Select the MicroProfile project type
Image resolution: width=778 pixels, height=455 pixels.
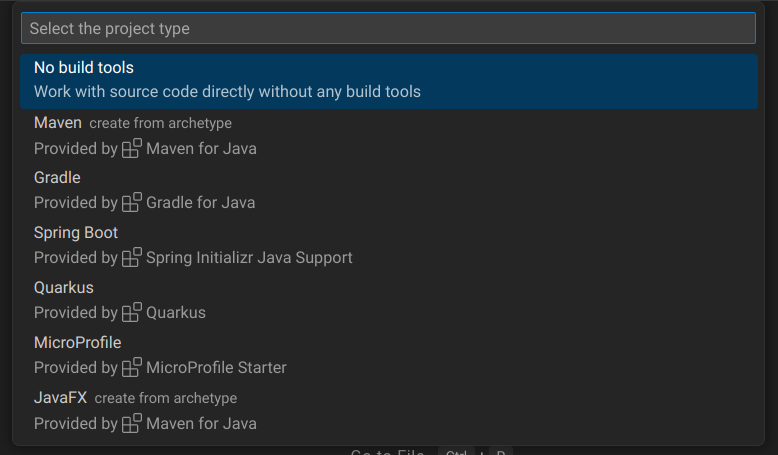pyautogui.click(x=389, y=356)
